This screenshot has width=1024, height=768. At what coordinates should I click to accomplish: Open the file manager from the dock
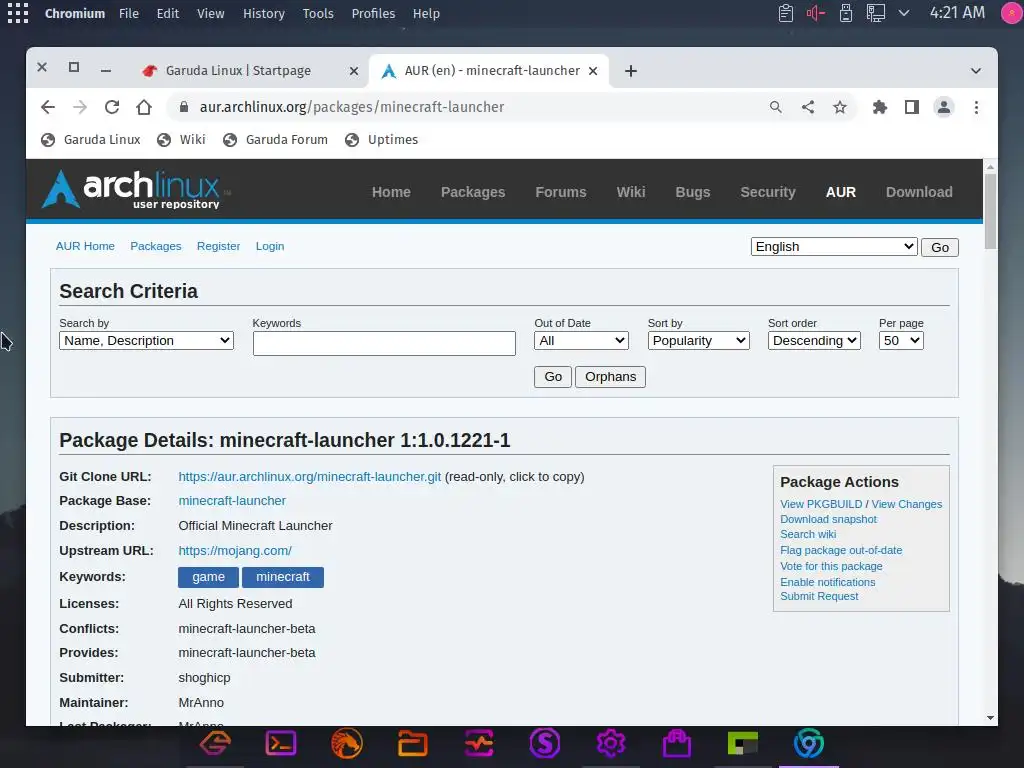413,743
